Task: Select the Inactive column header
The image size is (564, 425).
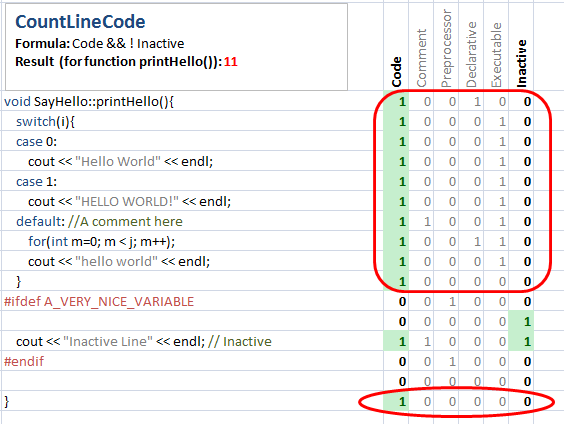Action: tap(521, 63)
